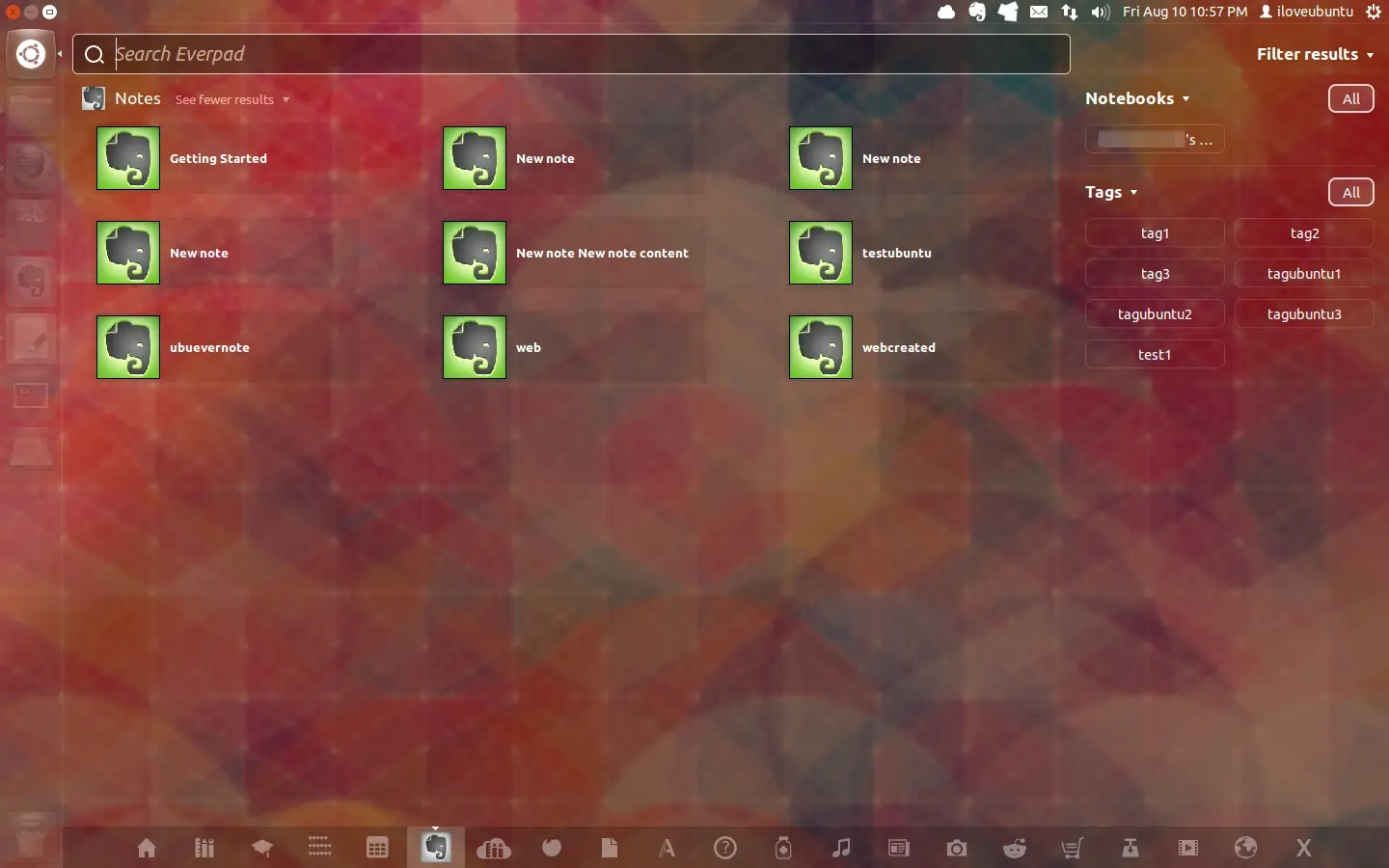Open the clock showing Fri Aug 10 10:57 PM
The width and height of the screenshot is (1389, 868).
tap(1185, 12)
